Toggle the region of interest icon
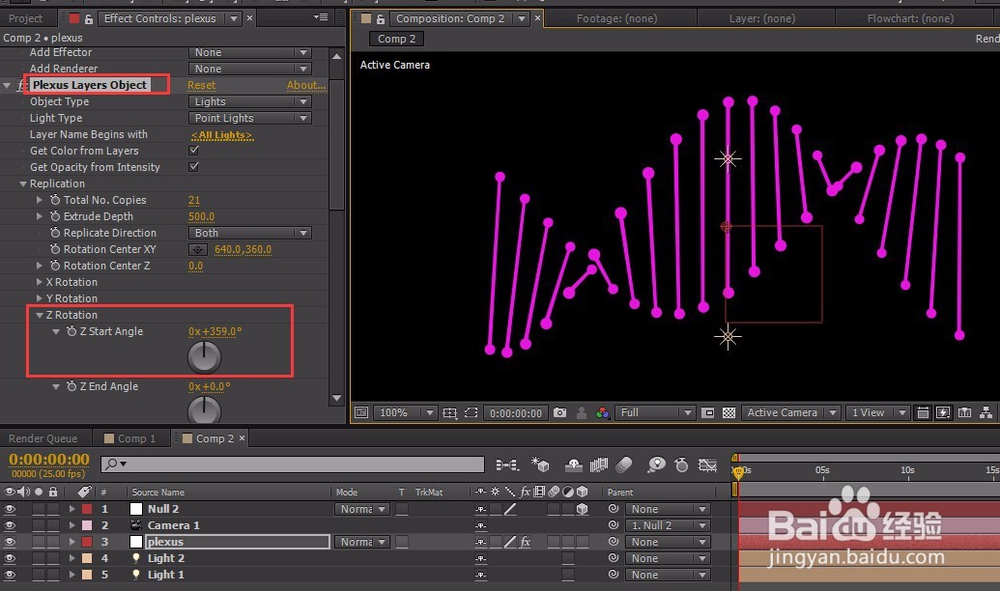1000x591 pixels. coord(707,413)
